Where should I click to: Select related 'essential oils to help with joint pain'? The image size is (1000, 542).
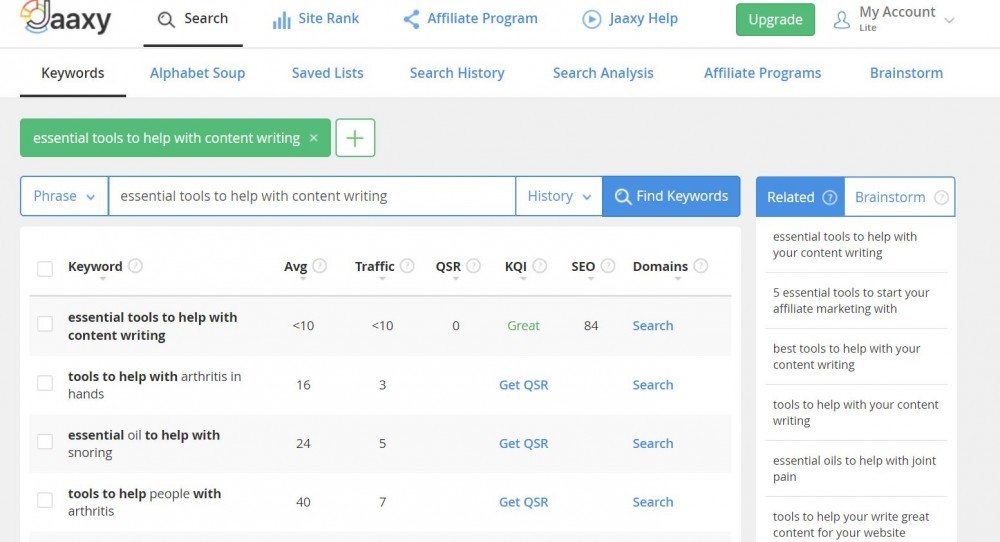(x=854, y=469)
